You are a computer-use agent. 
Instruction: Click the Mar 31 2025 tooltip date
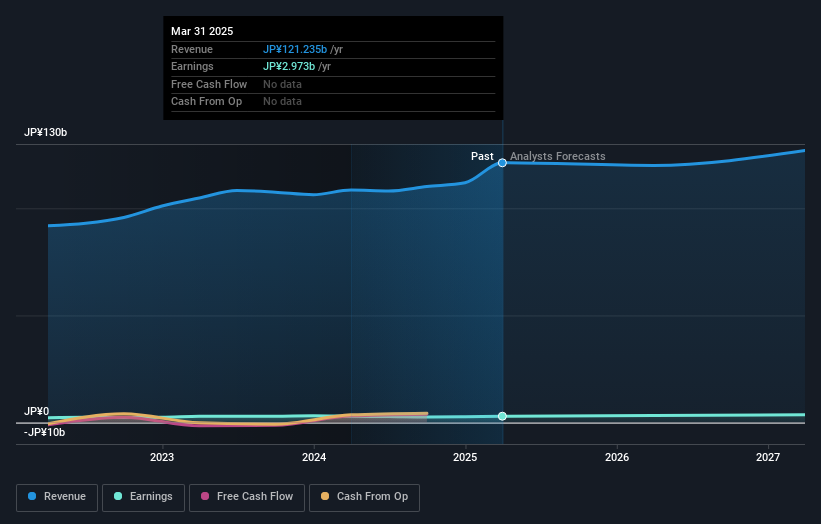pyautogui.click(x=202, y=31)
